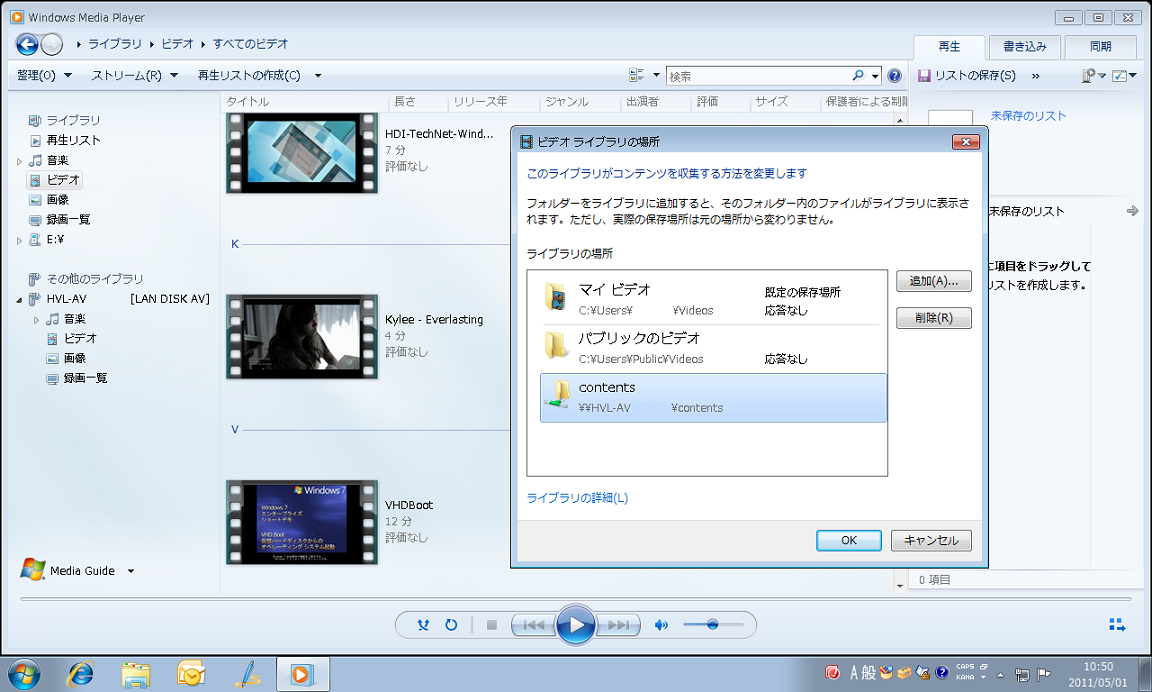1152x692 pixels.
Task: Select contents network folder location
Action: (713, 398)
